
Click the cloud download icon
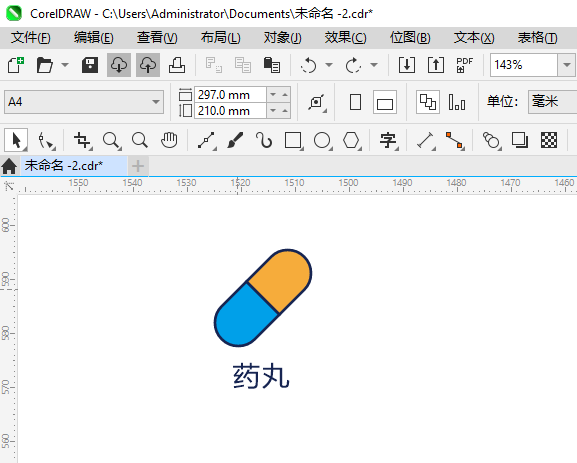[119, 65]
